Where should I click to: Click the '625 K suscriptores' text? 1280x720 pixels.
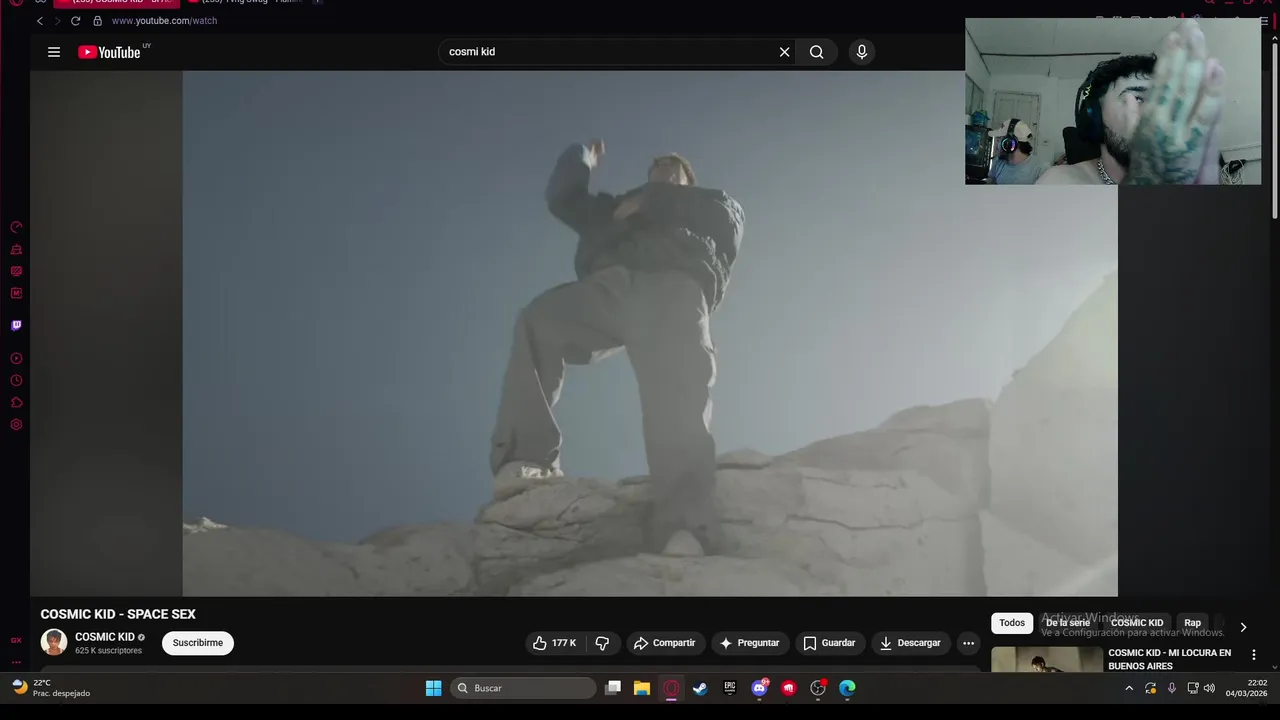click(x=108, y=651)
